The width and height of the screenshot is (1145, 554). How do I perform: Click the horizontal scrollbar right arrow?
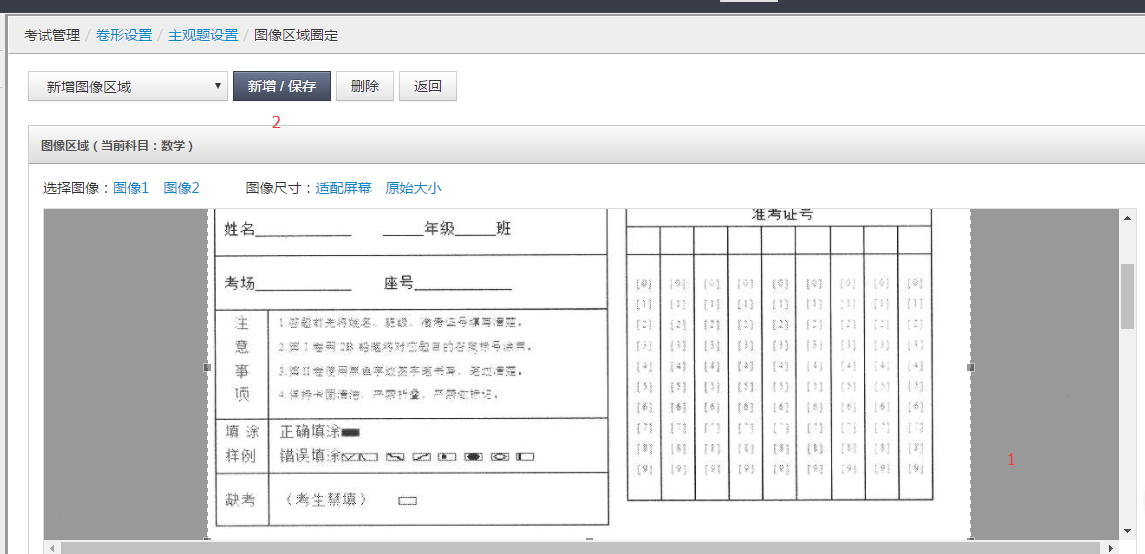pyautogui.click(x=1111, y=547)
